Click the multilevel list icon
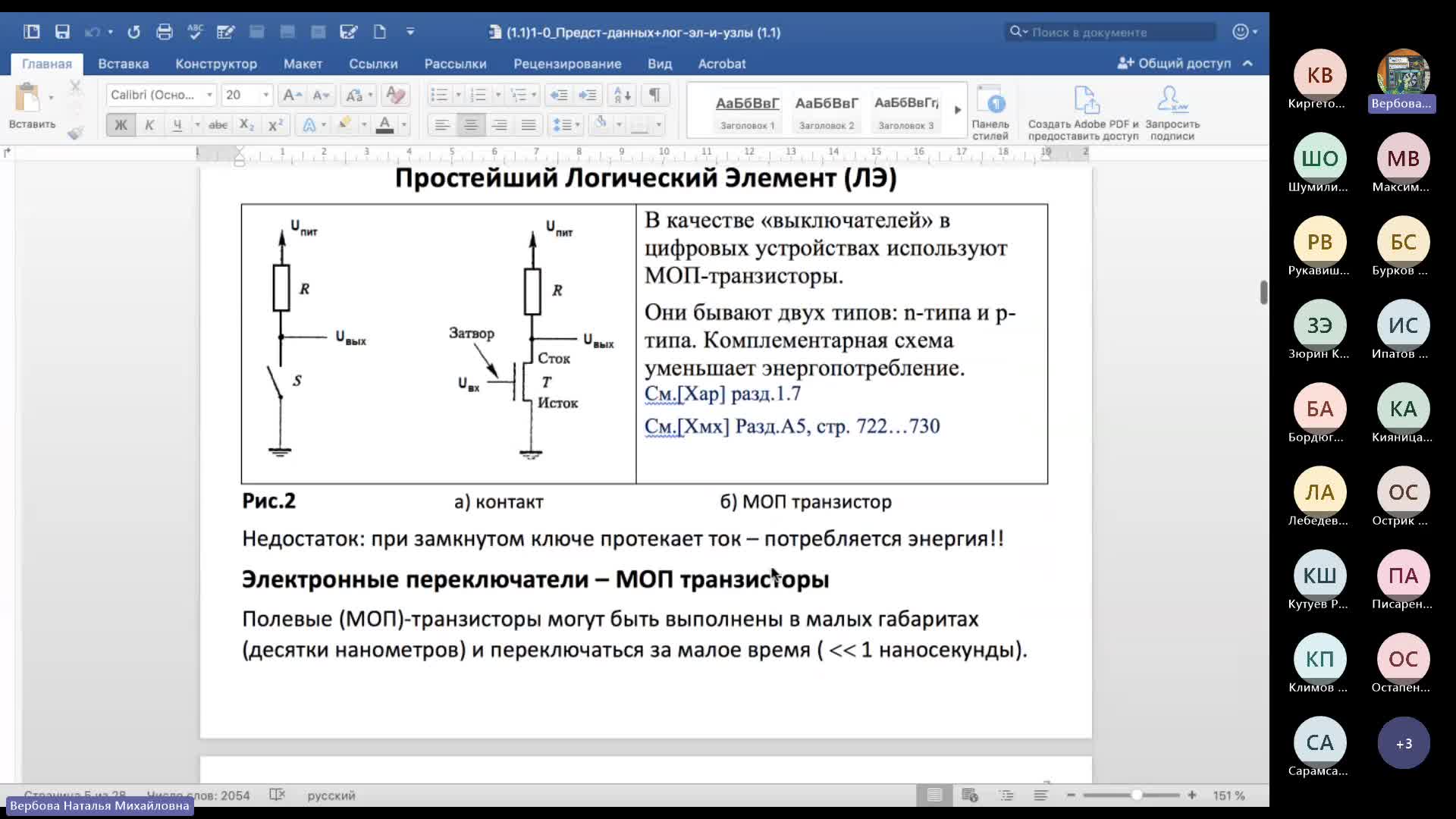 click(518, 95)
